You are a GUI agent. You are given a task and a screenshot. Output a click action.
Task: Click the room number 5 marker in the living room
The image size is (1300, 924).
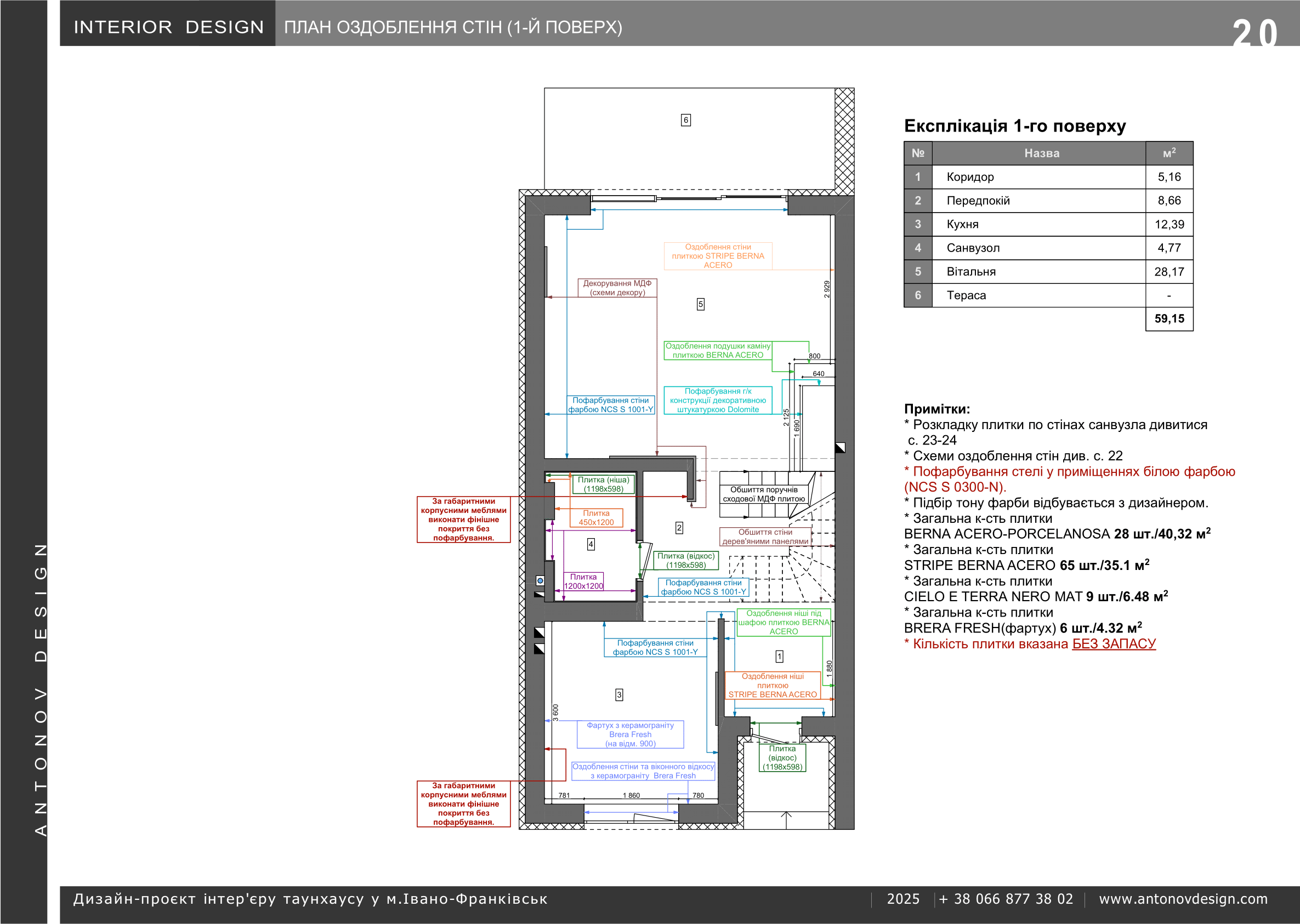click(x=701, y=304)
